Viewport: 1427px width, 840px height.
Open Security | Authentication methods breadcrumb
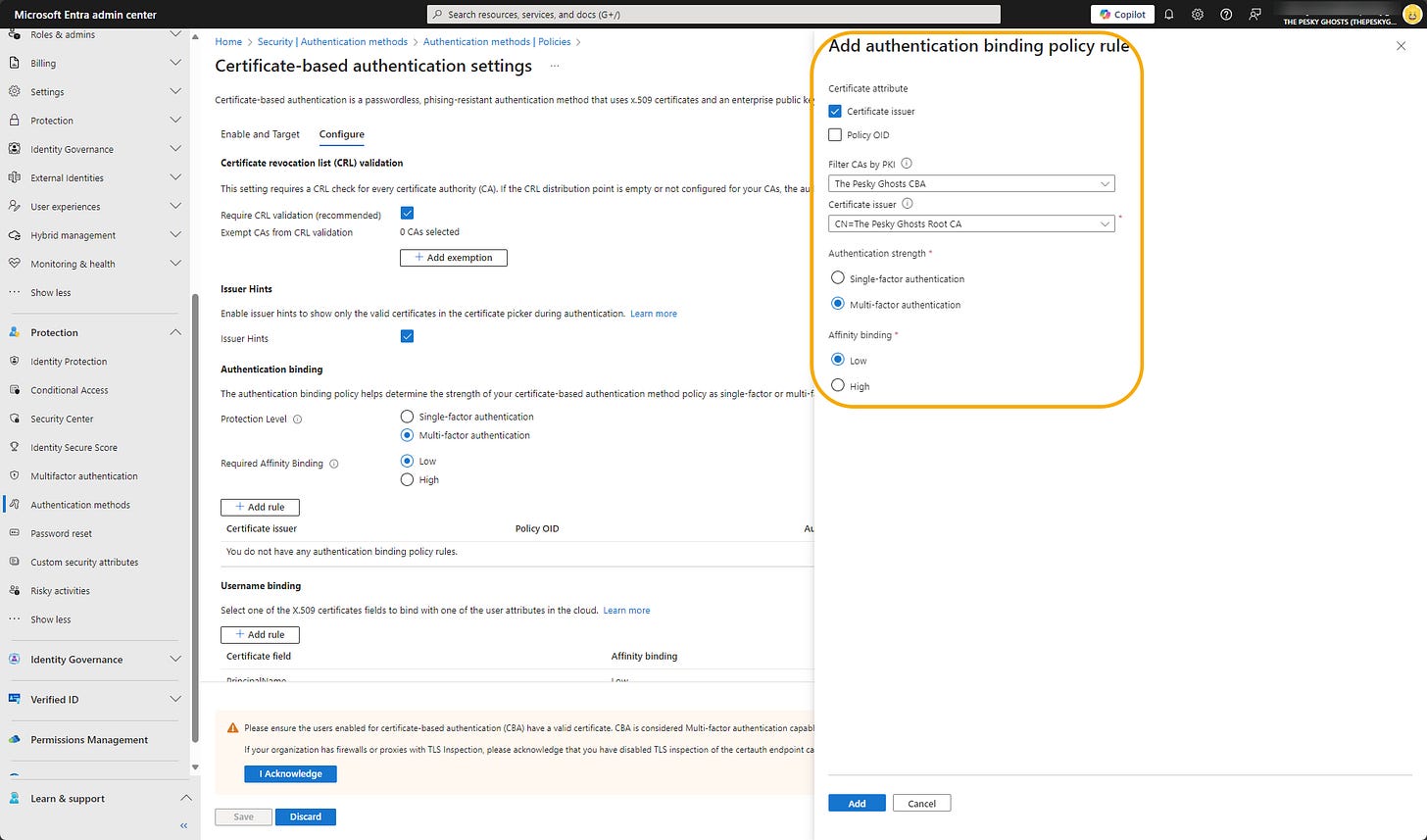pyautogui.click(x=332, y=42)
